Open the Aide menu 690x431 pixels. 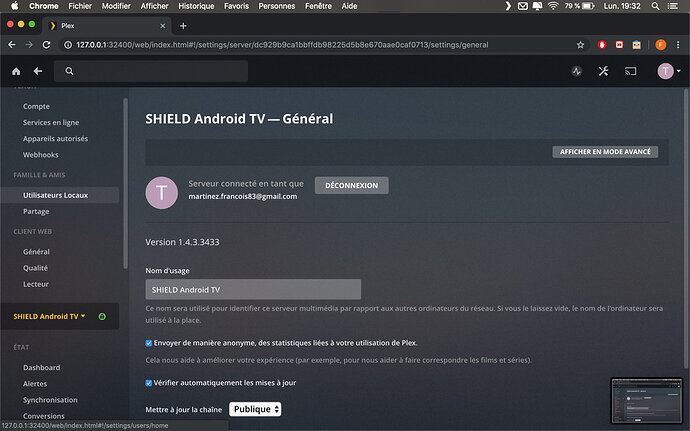[x=349, y=6]
